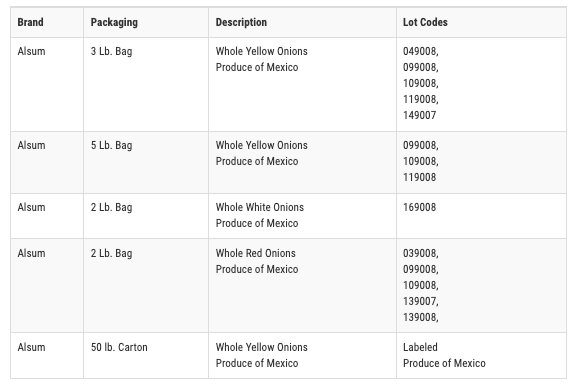The width and height of the screenshot is (572, 386).
Task: Click the Labeled text in last row
Action: tap(420, 347)
